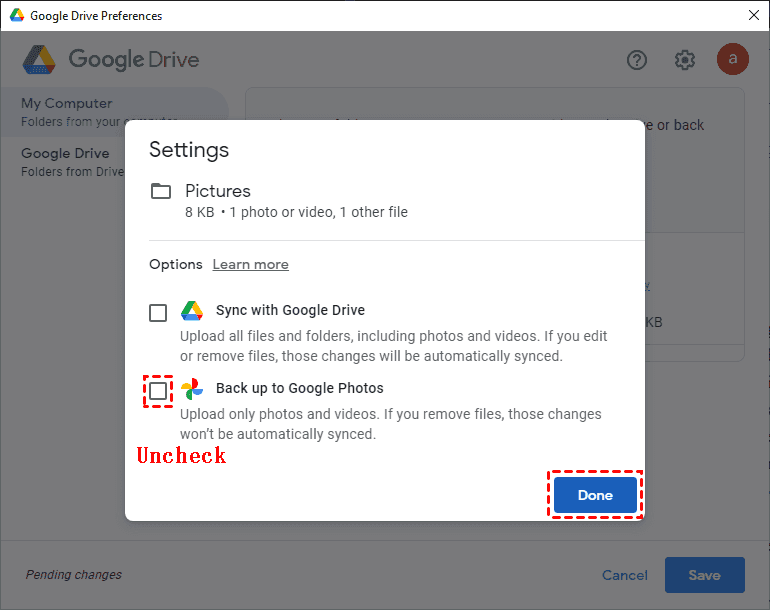The image size is (770, 610).
Task: Click the Save button
Action: pyautogui.click(x=704, y=575)
